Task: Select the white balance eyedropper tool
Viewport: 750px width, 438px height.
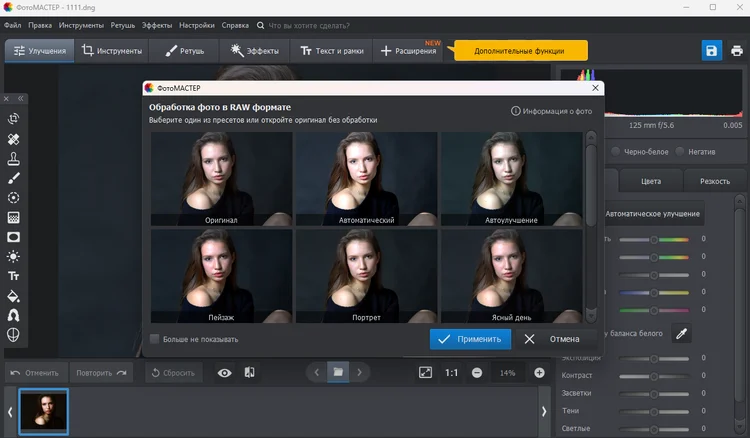Action: point(682,333)
